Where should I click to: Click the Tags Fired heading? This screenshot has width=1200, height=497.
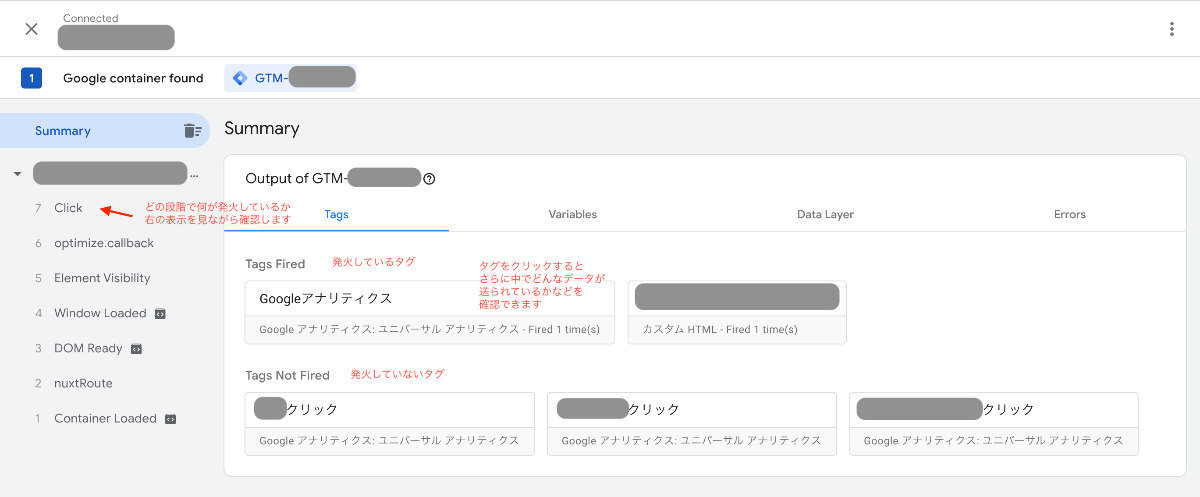click(275, 264)
